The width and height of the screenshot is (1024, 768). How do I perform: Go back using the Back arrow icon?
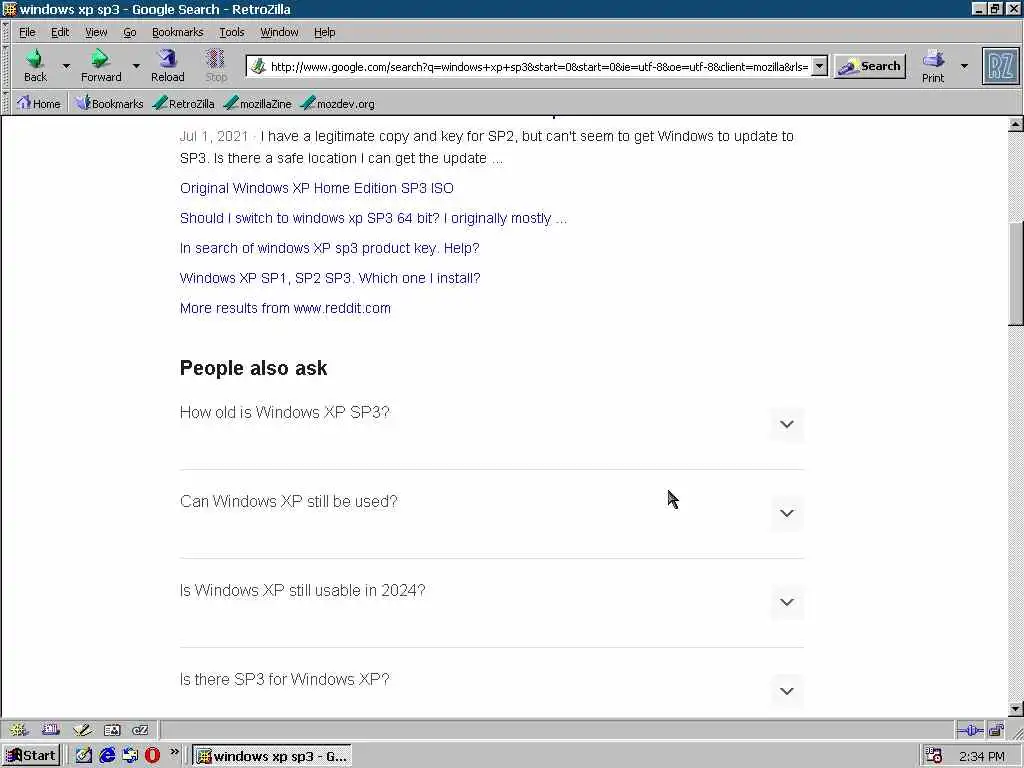tap(35, 60)
